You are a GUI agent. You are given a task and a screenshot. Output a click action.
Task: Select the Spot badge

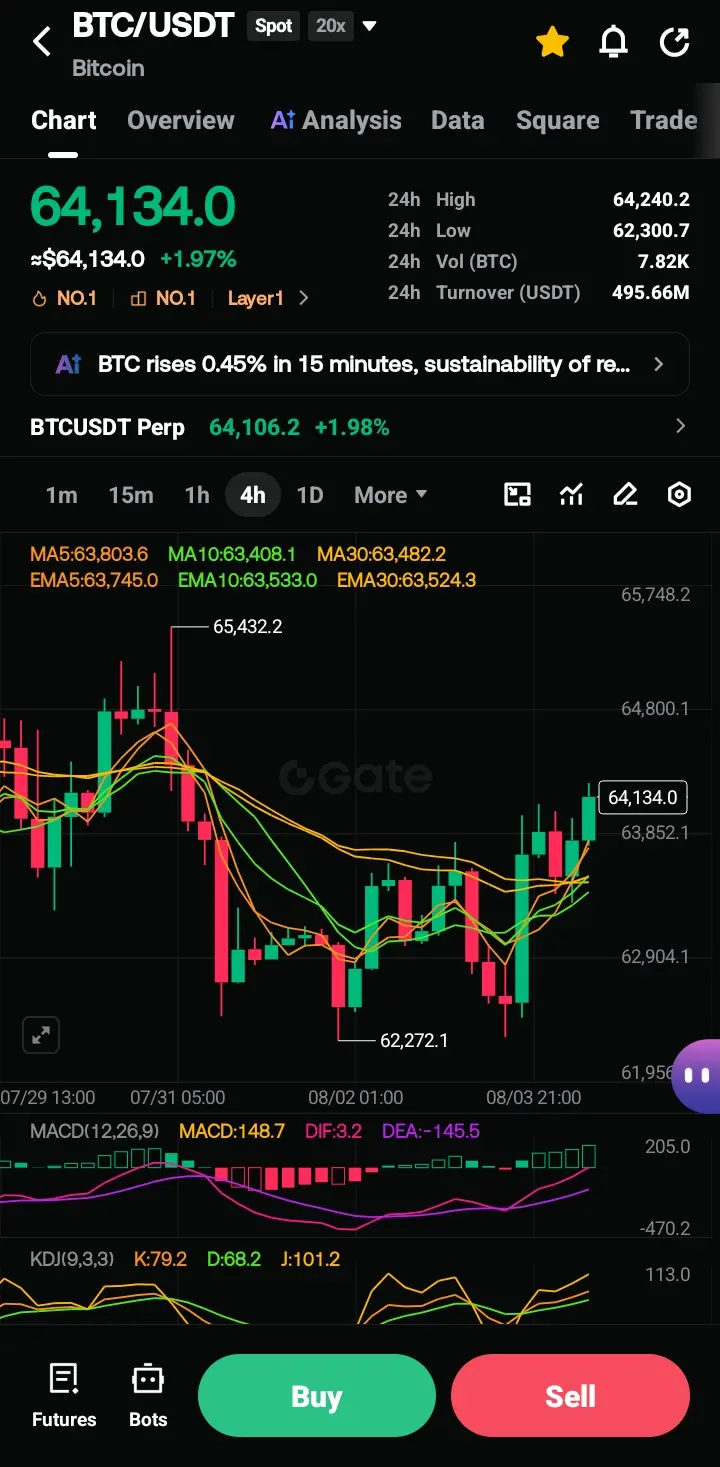tap(274, 26)
